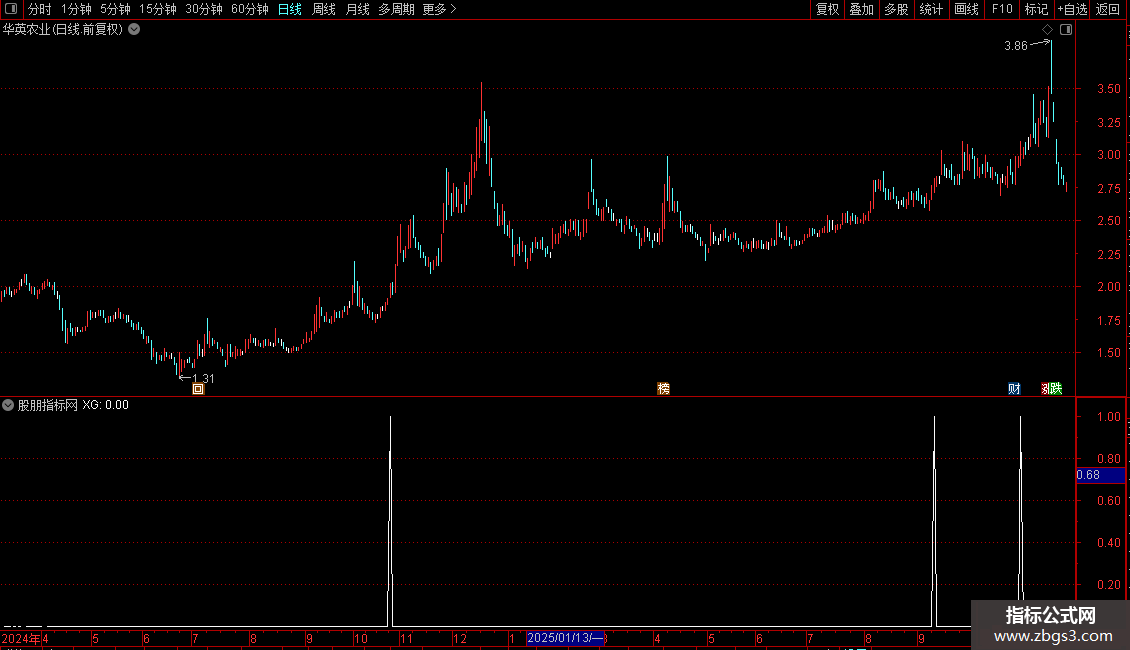Expand the 更多 periods menu
Viewport: 1130px width, 650px height.
[x=439, y=9]
